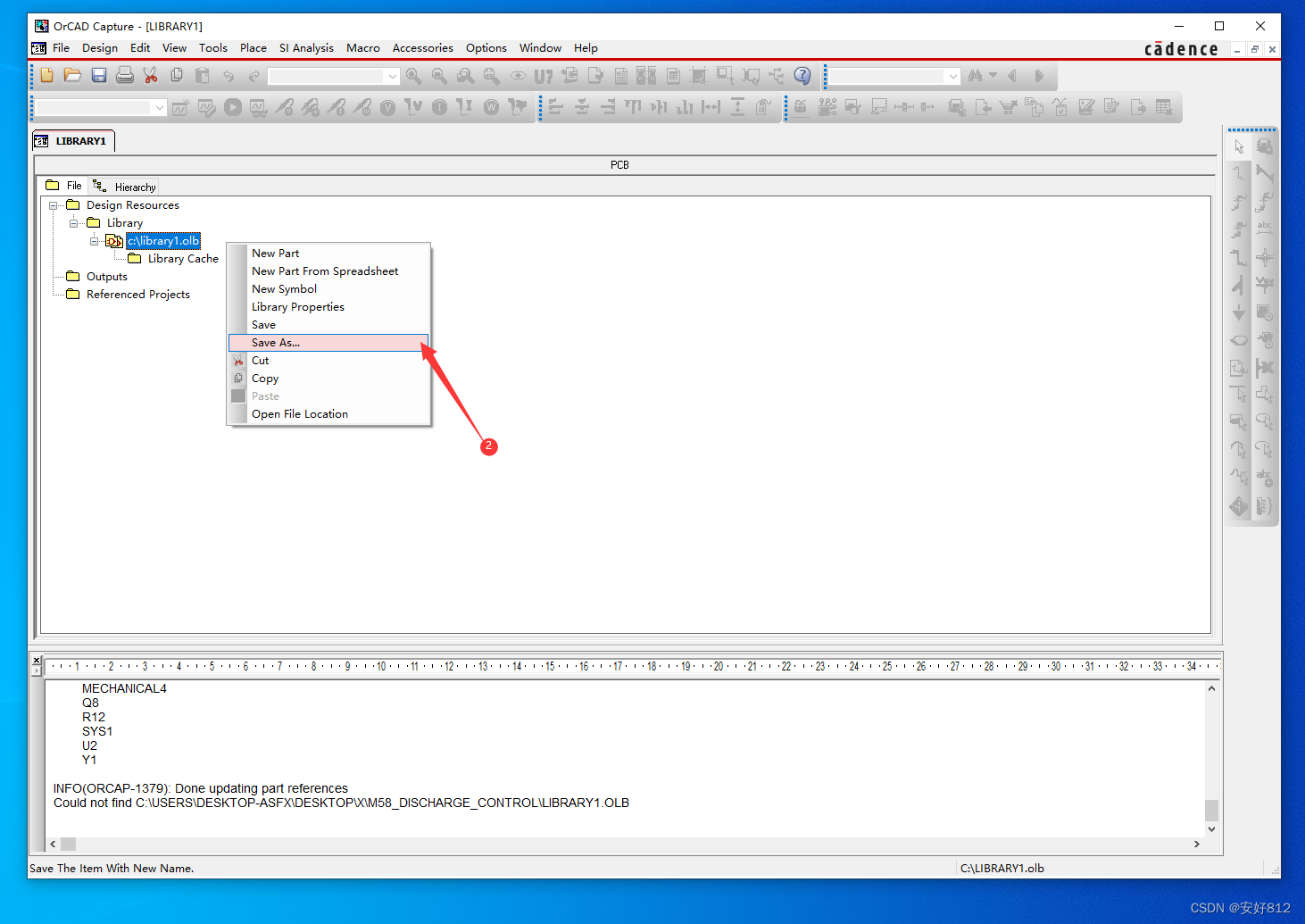This screenshot has width=1305, height=924.
Task: Click the Save floppy disk icon
Action: (x=99, y=76)
